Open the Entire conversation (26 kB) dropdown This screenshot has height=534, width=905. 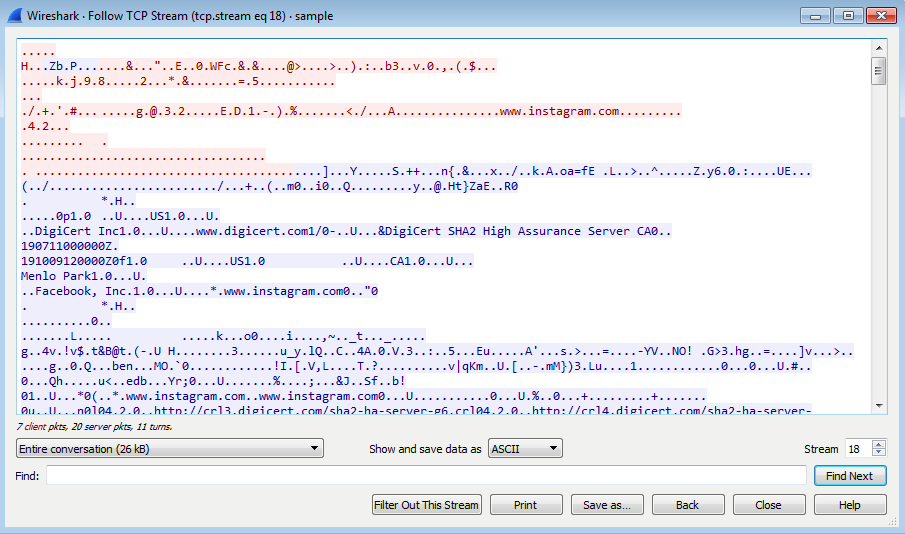(x=170, y=449)
